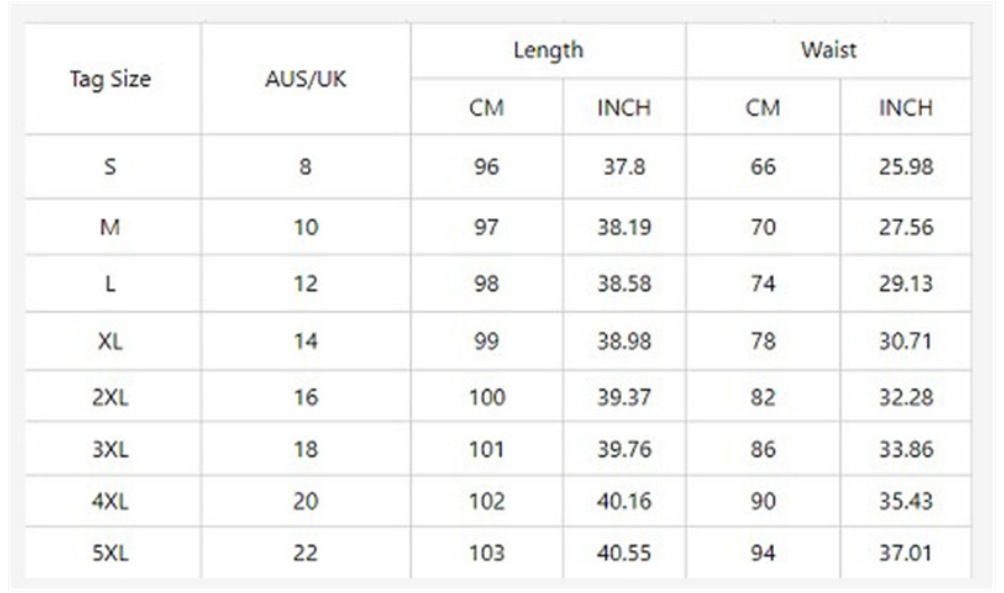This screenshot has height=593, width=1004.
Task: Click AUS/UK size 14 cell
Action: tap(306, 341)
